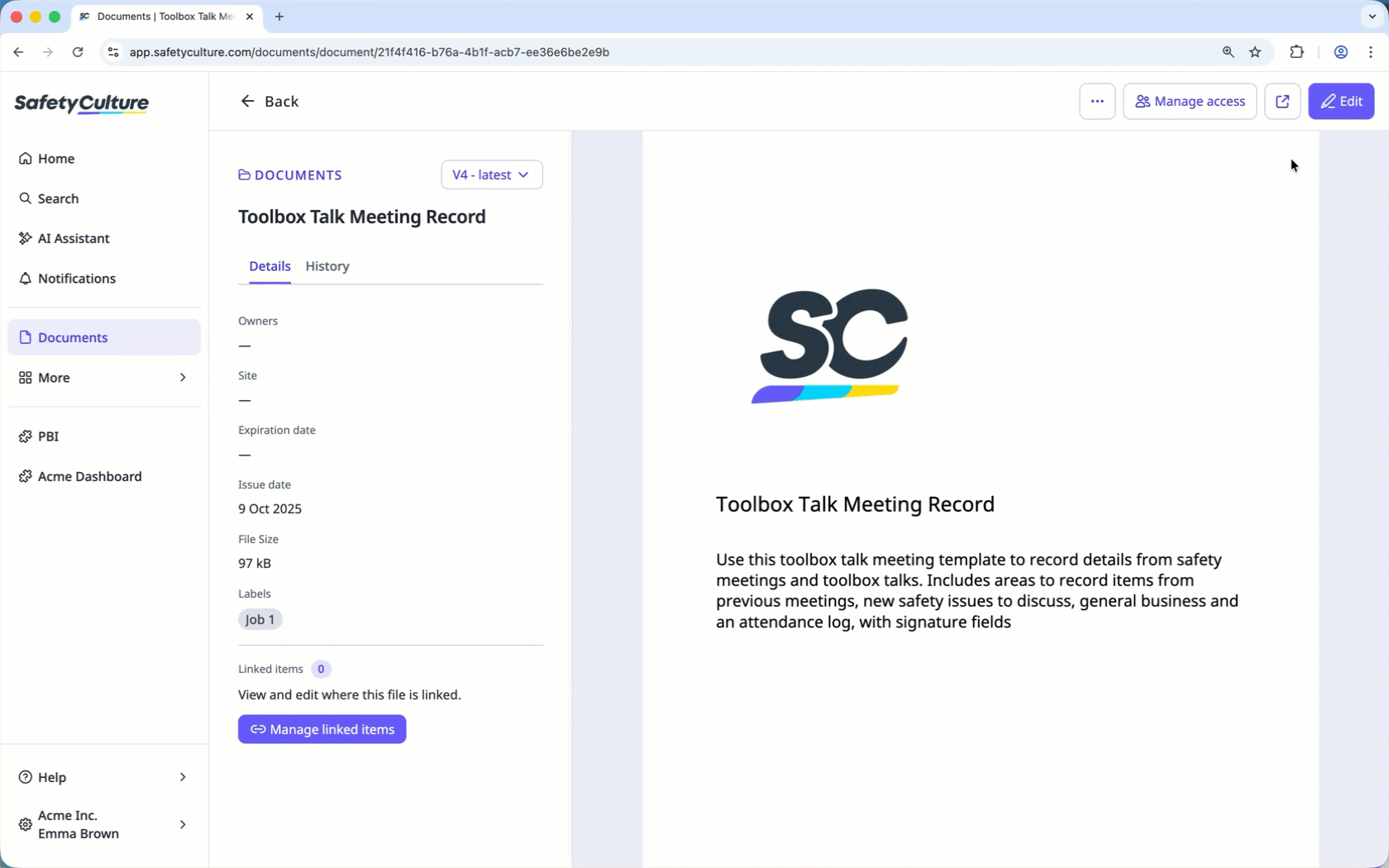1389x868 pixels.
Task: Expand the Help menu
Action: [x=103, y=777]
